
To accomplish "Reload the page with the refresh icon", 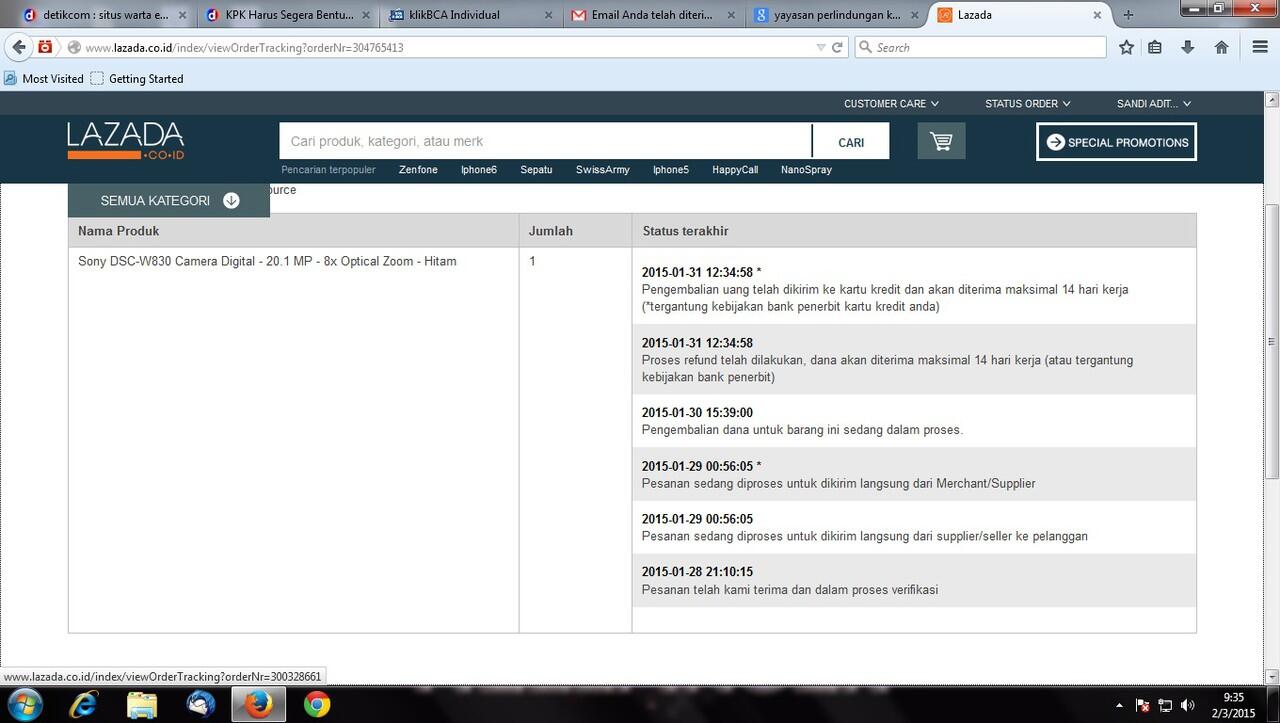I will (837, 47).
